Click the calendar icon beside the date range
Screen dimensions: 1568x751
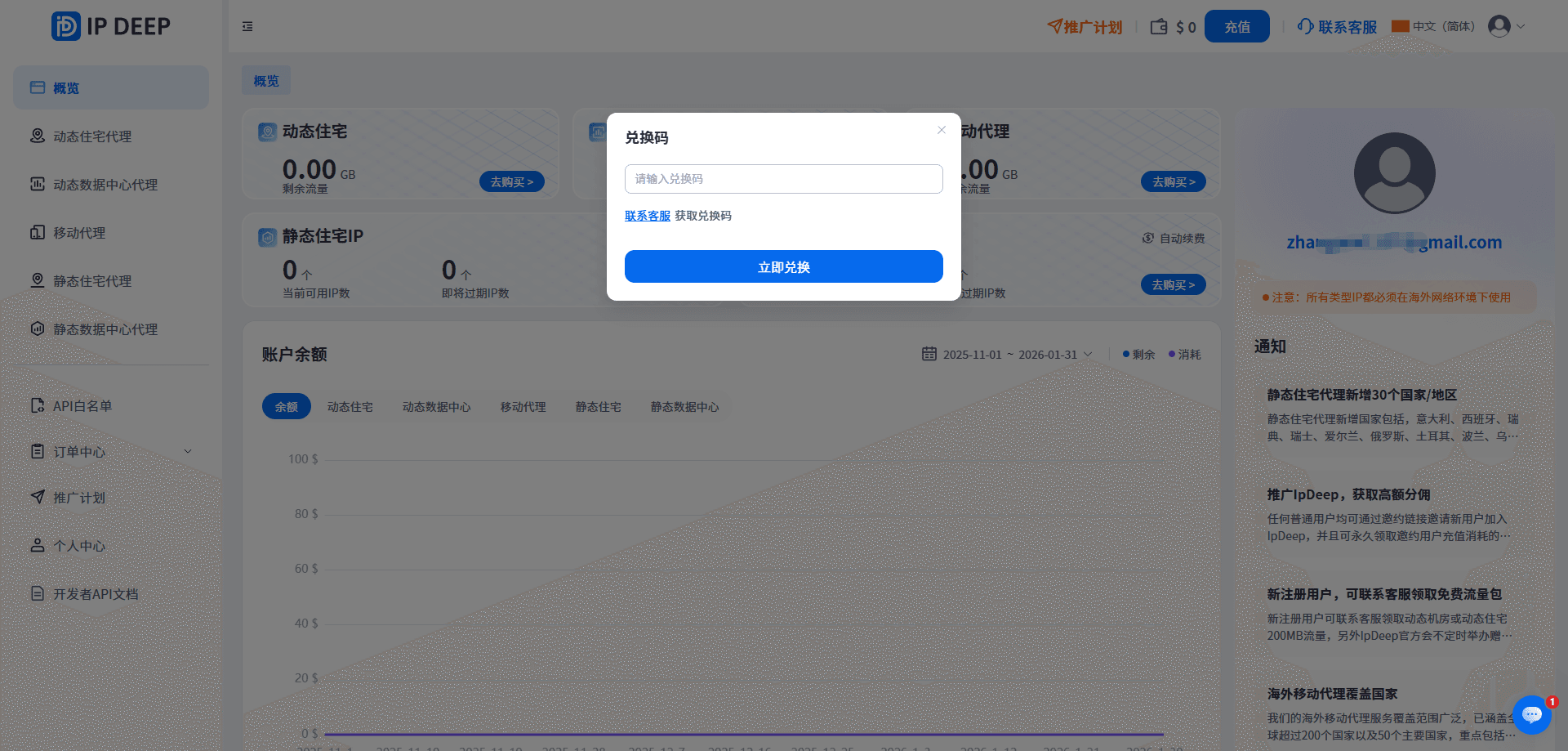pyautogui.click(x=929, y=354)
